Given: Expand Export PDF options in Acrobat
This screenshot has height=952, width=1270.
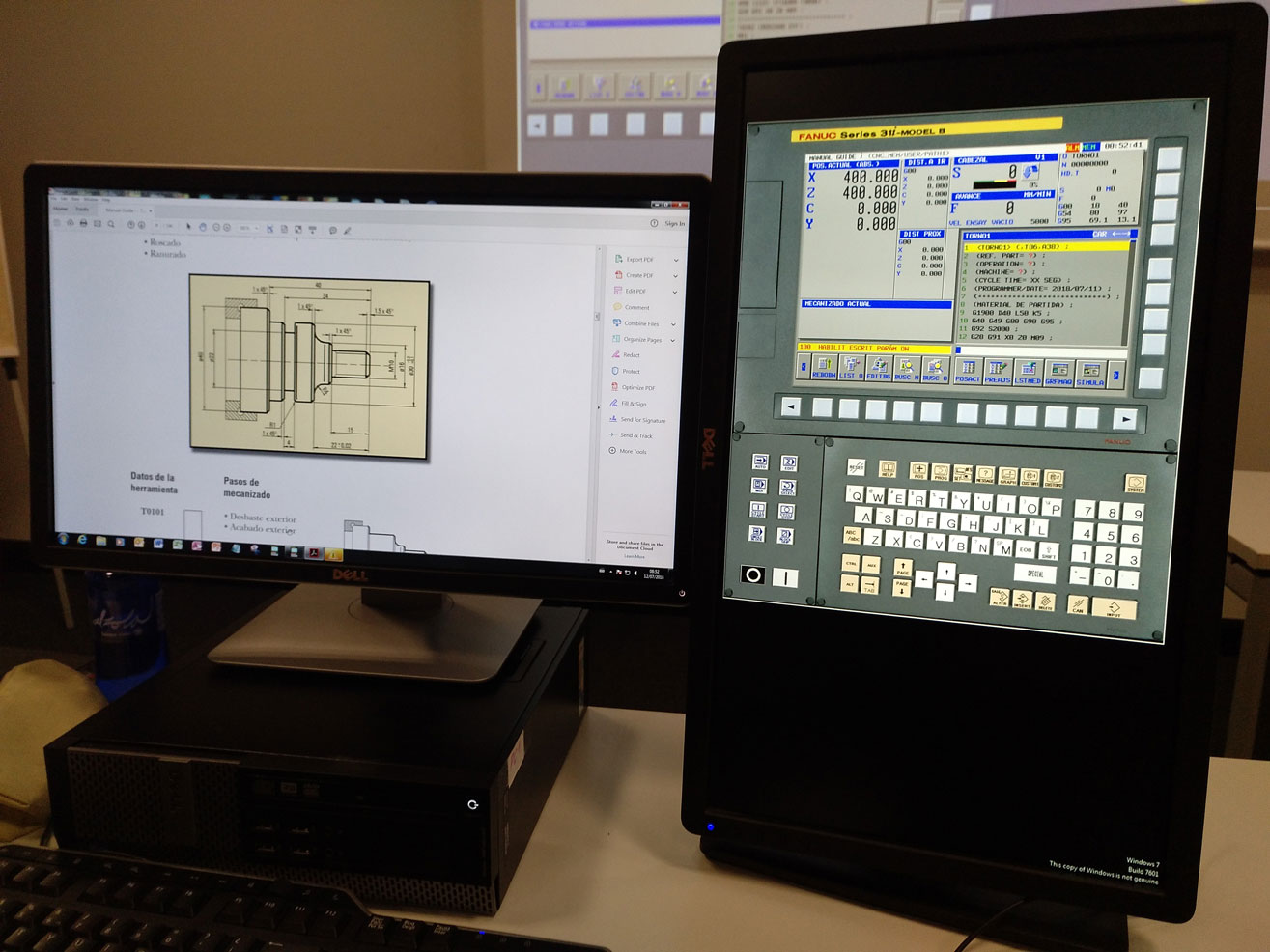Looking at the screenshot, I should (x=676, y=260).
